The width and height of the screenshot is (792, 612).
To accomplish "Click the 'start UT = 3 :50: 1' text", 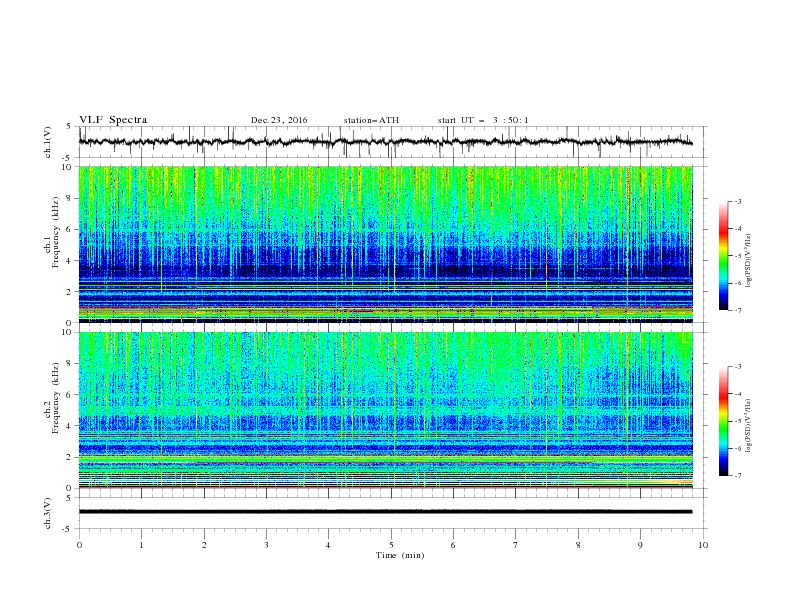I will point(483,120).
